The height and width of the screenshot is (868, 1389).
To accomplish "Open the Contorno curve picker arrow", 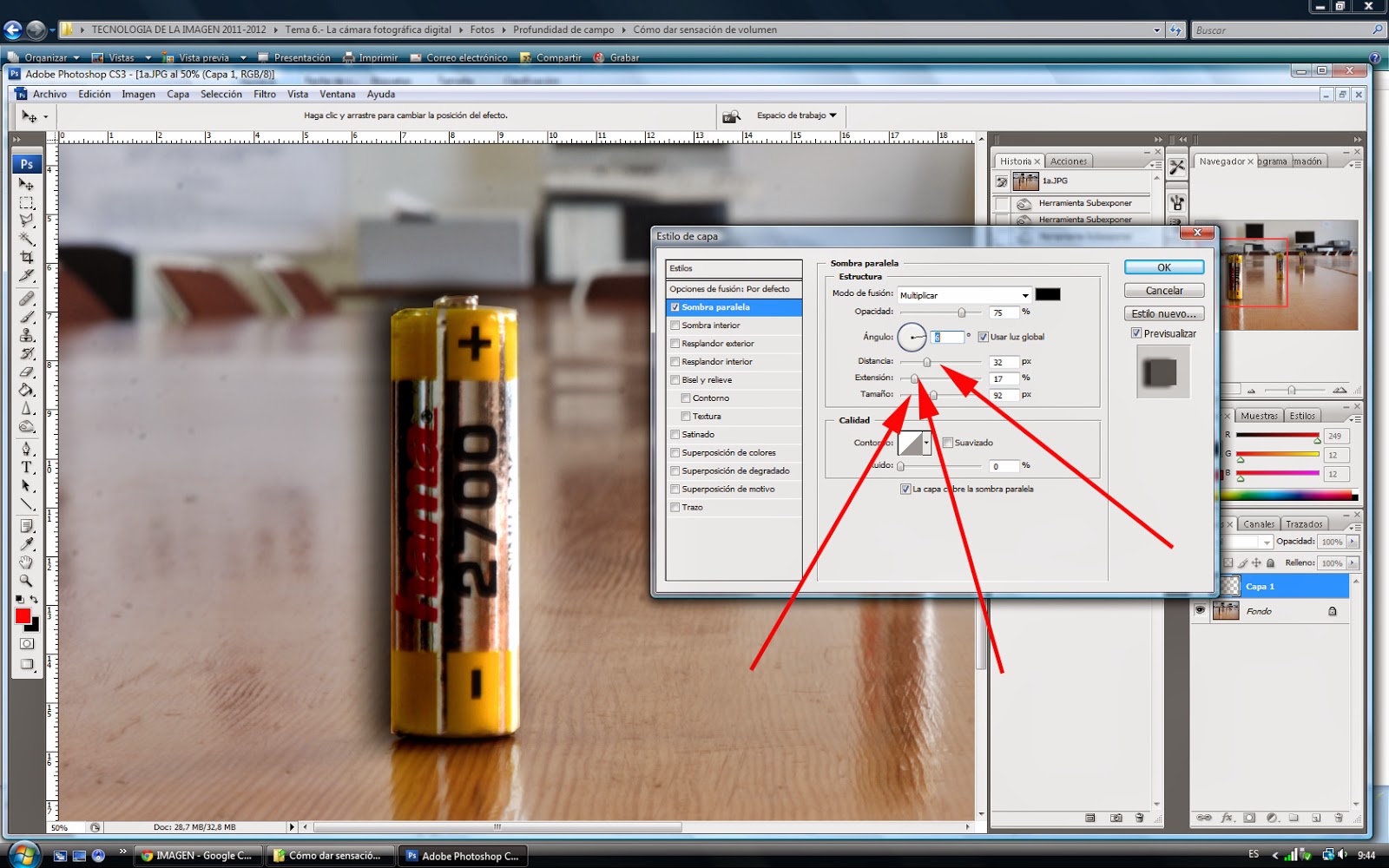I will click(927, 443).
